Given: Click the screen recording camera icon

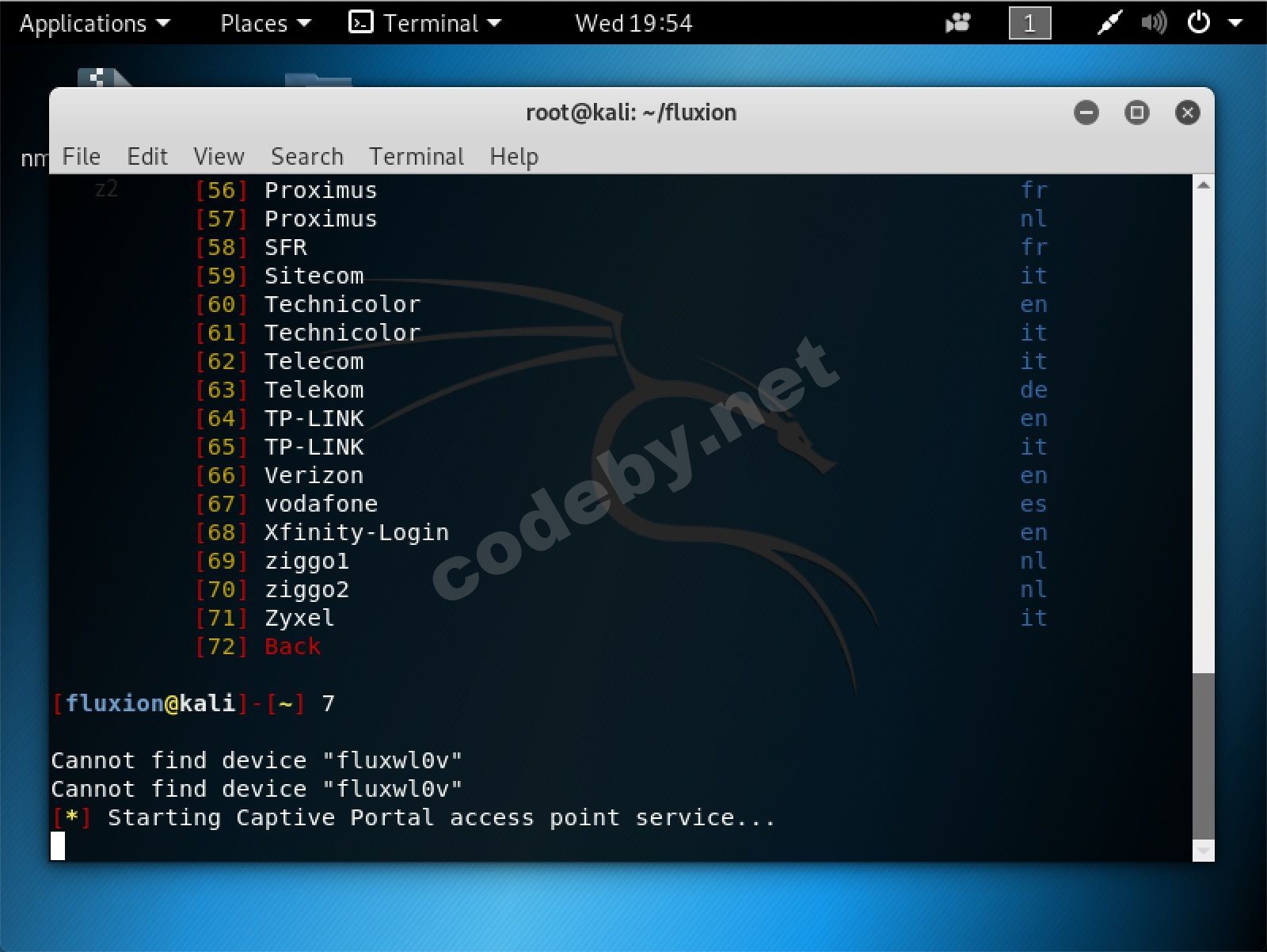Looking at the screenshot, I should click(x=958, y=24).
